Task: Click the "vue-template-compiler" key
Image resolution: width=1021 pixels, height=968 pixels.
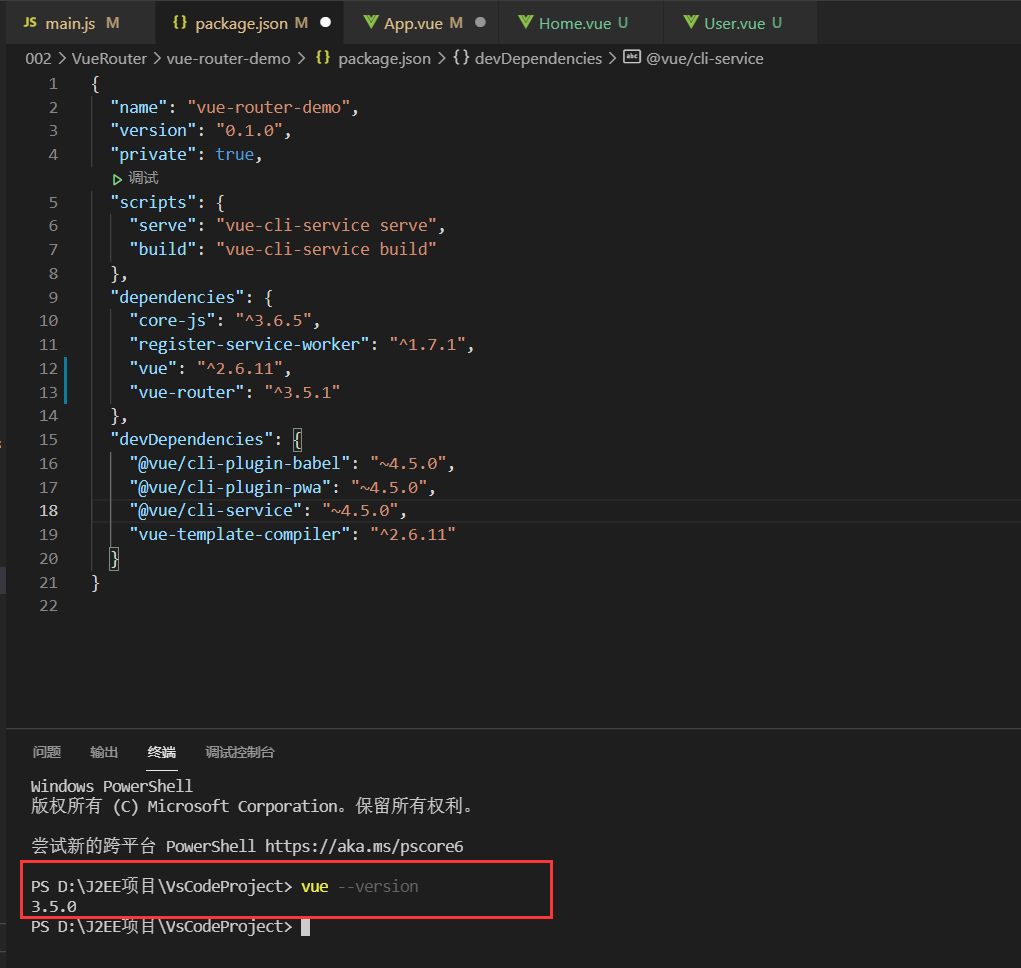Action: click(x=240, y=534)
